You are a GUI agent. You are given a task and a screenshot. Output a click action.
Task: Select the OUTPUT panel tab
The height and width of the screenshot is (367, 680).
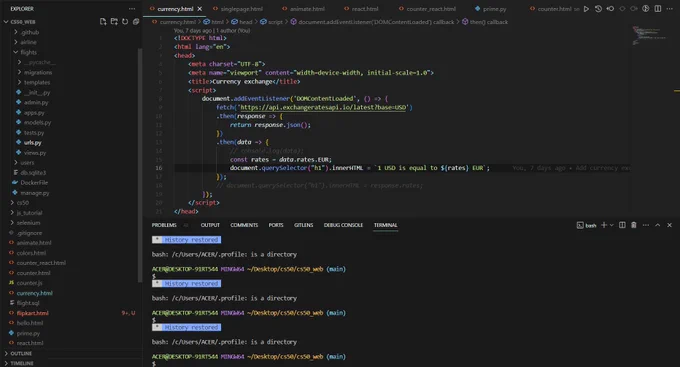click(210, 225)
